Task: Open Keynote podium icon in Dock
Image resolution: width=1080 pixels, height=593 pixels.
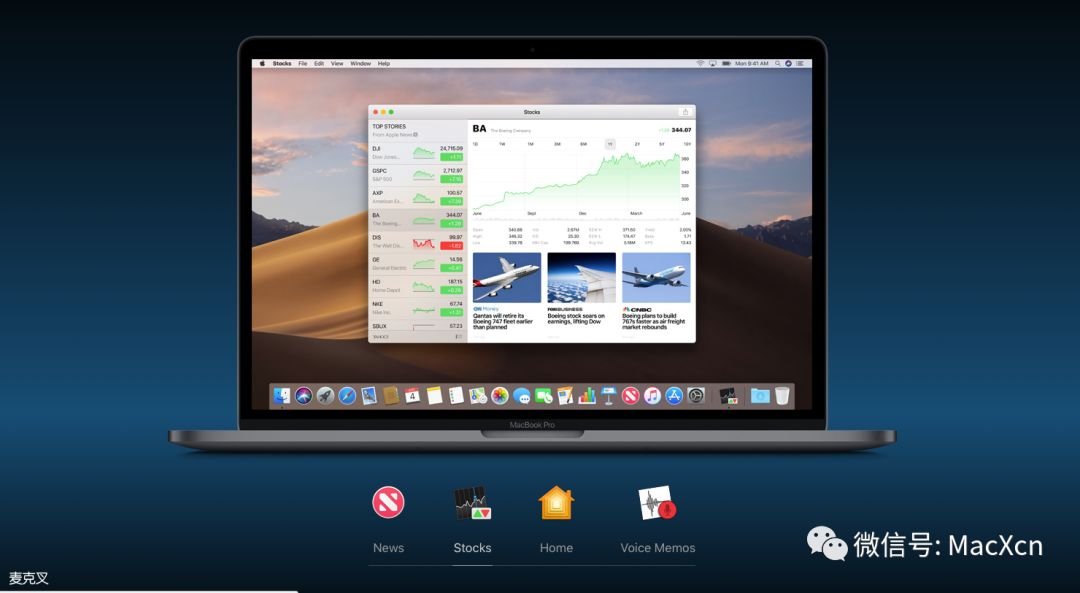Action: click(608, 395)
